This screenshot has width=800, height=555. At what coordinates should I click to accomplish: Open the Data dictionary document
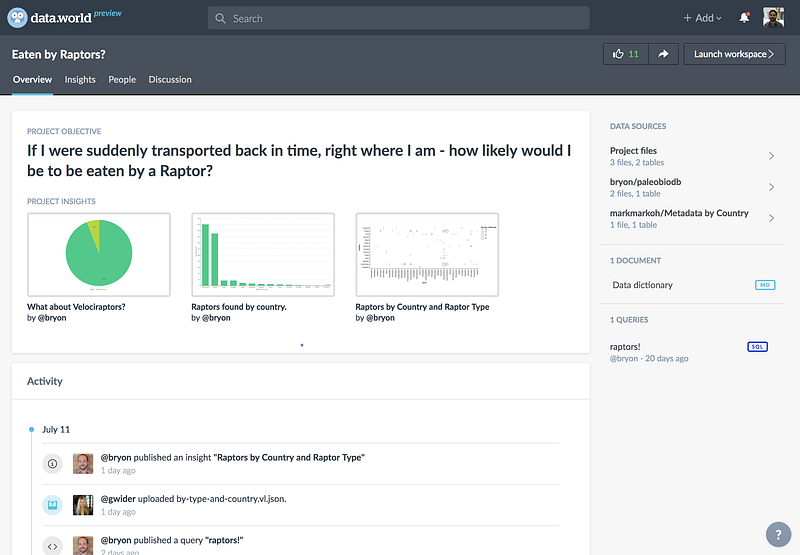642,285
